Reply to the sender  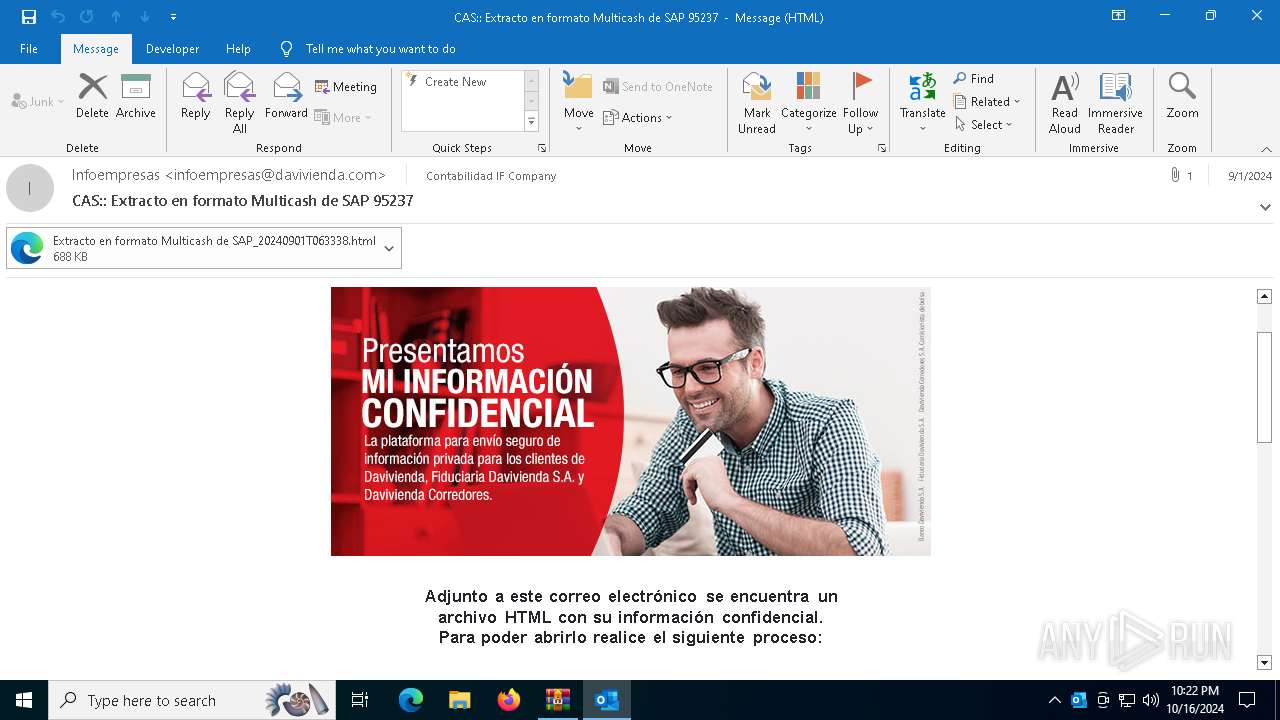click(196, 96)
